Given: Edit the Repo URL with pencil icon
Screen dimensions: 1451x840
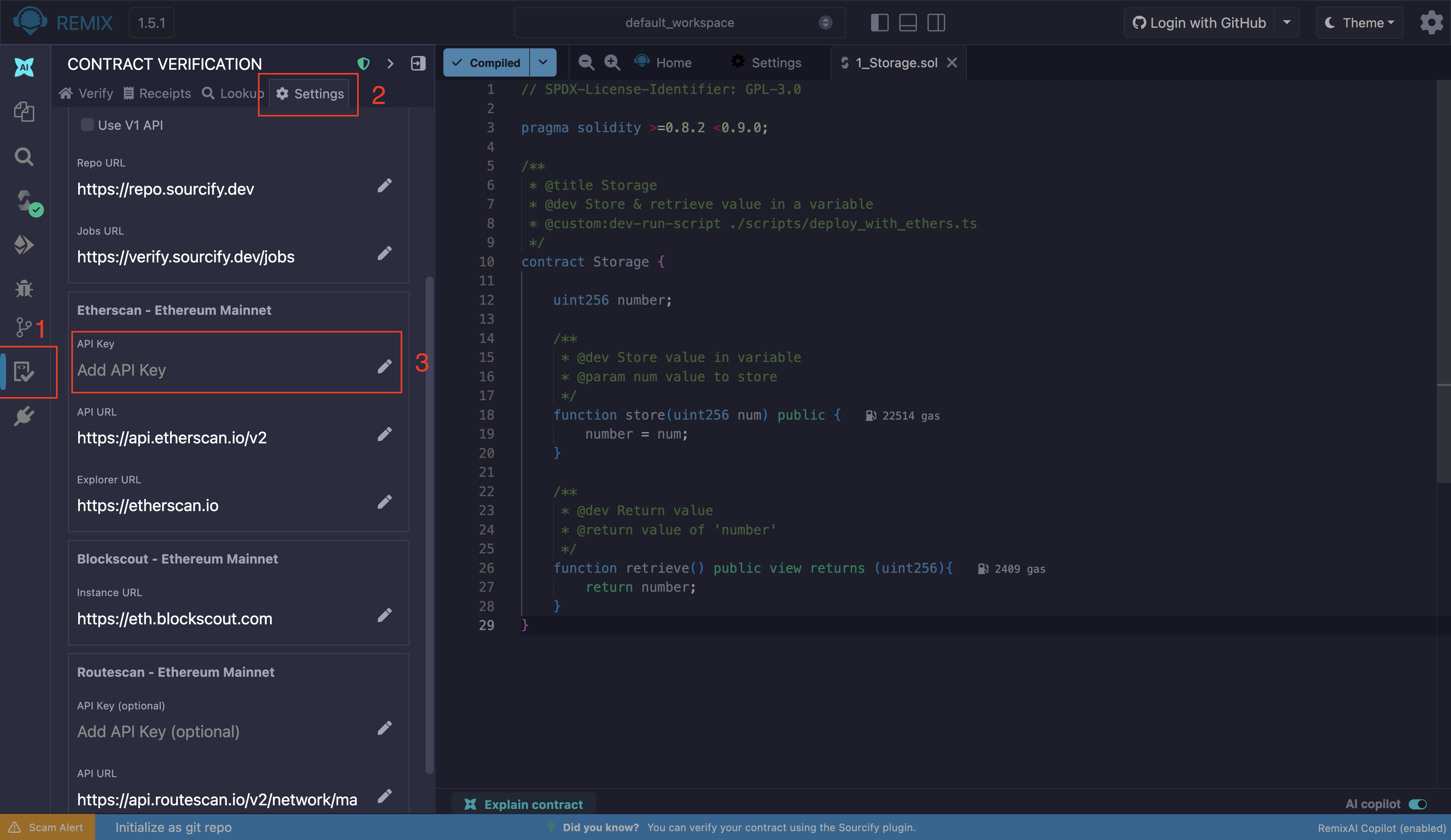Looking at the screenshot, I should point(385,185).
